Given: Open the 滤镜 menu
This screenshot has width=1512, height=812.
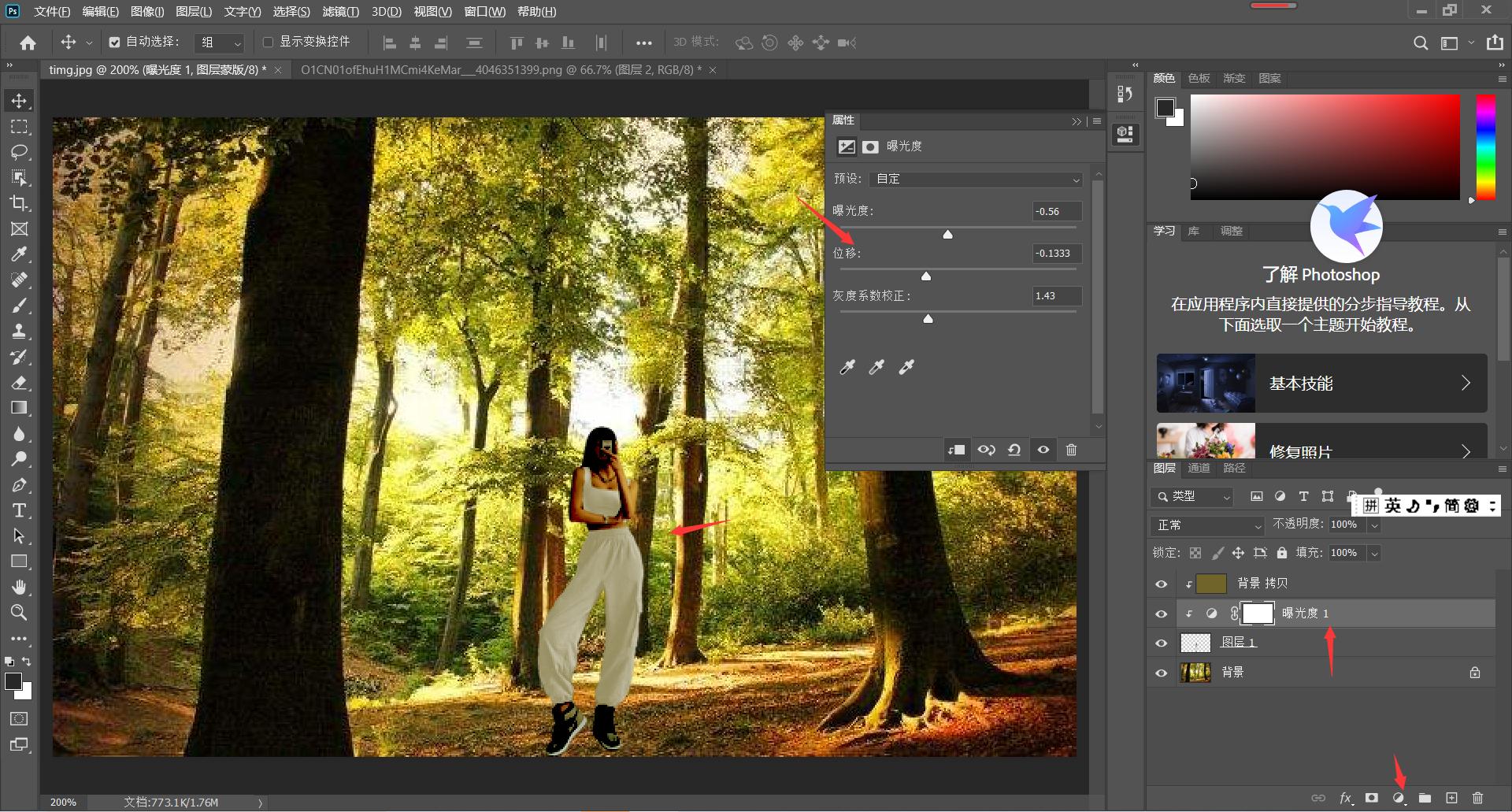Looking at the screenshot, I should [x=340, y=12].
